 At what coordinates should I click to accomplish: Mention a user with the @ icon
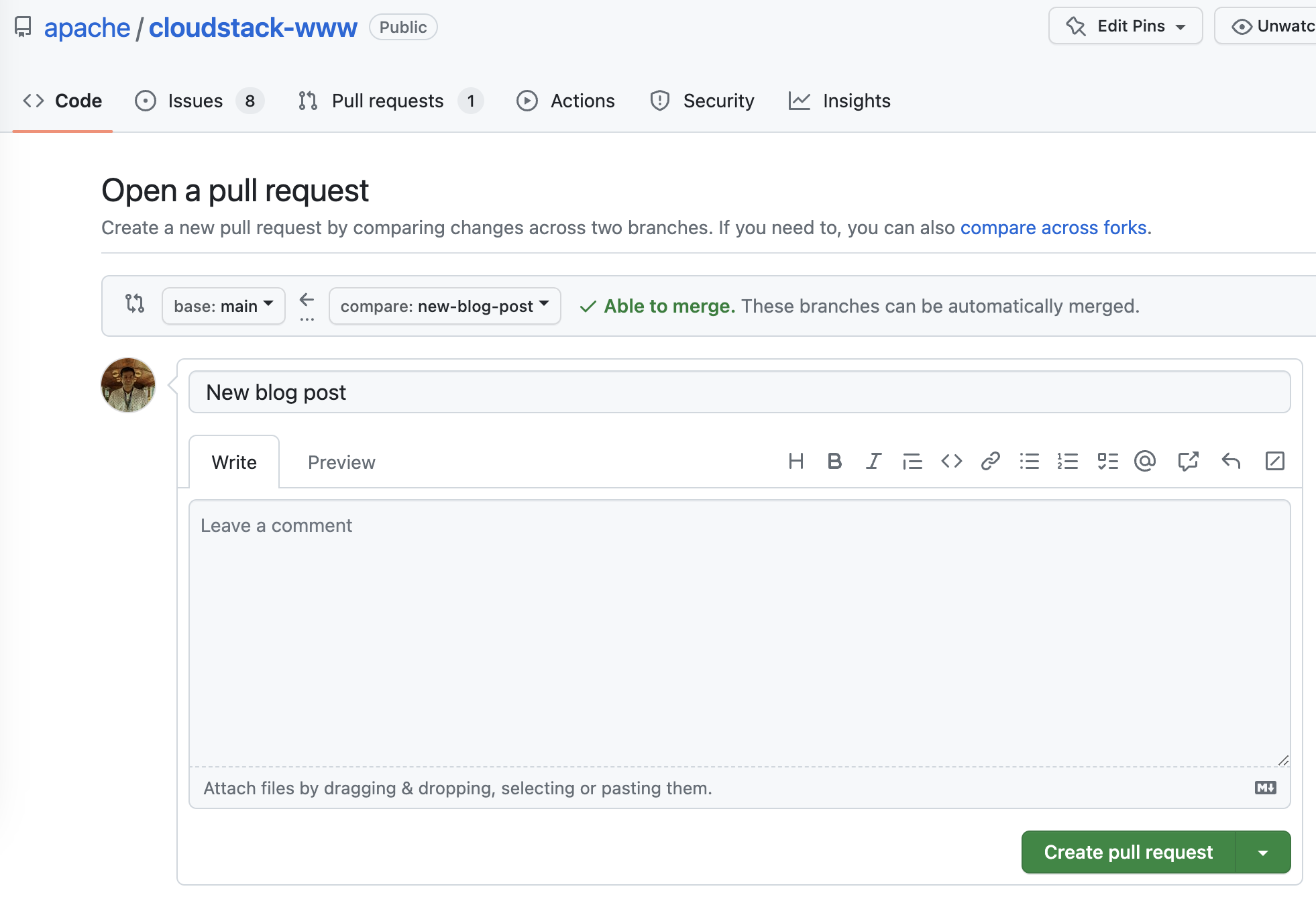(1145, 462)
